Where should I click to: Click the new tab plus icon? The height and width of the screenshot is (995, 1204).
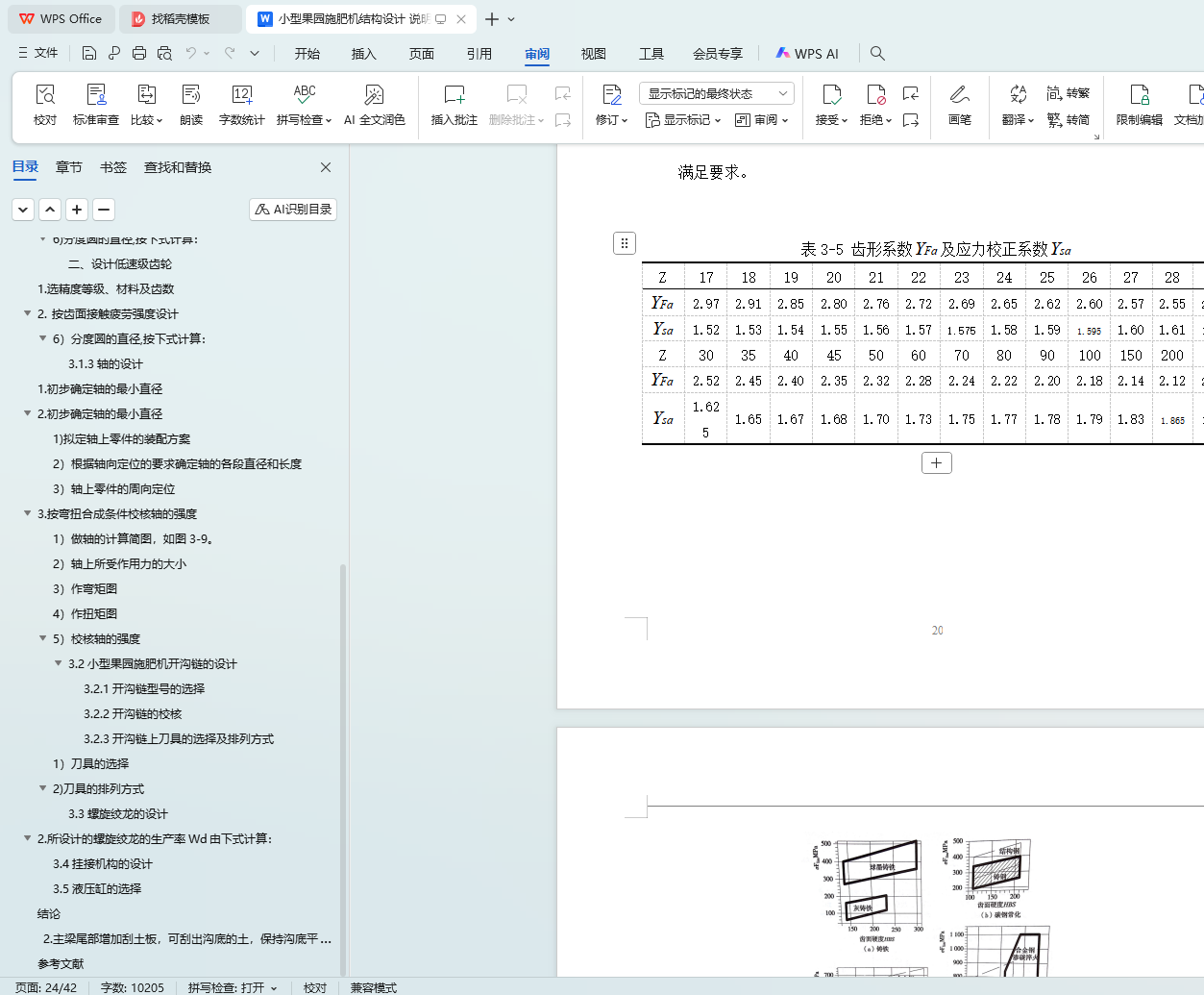click(492, 19)
